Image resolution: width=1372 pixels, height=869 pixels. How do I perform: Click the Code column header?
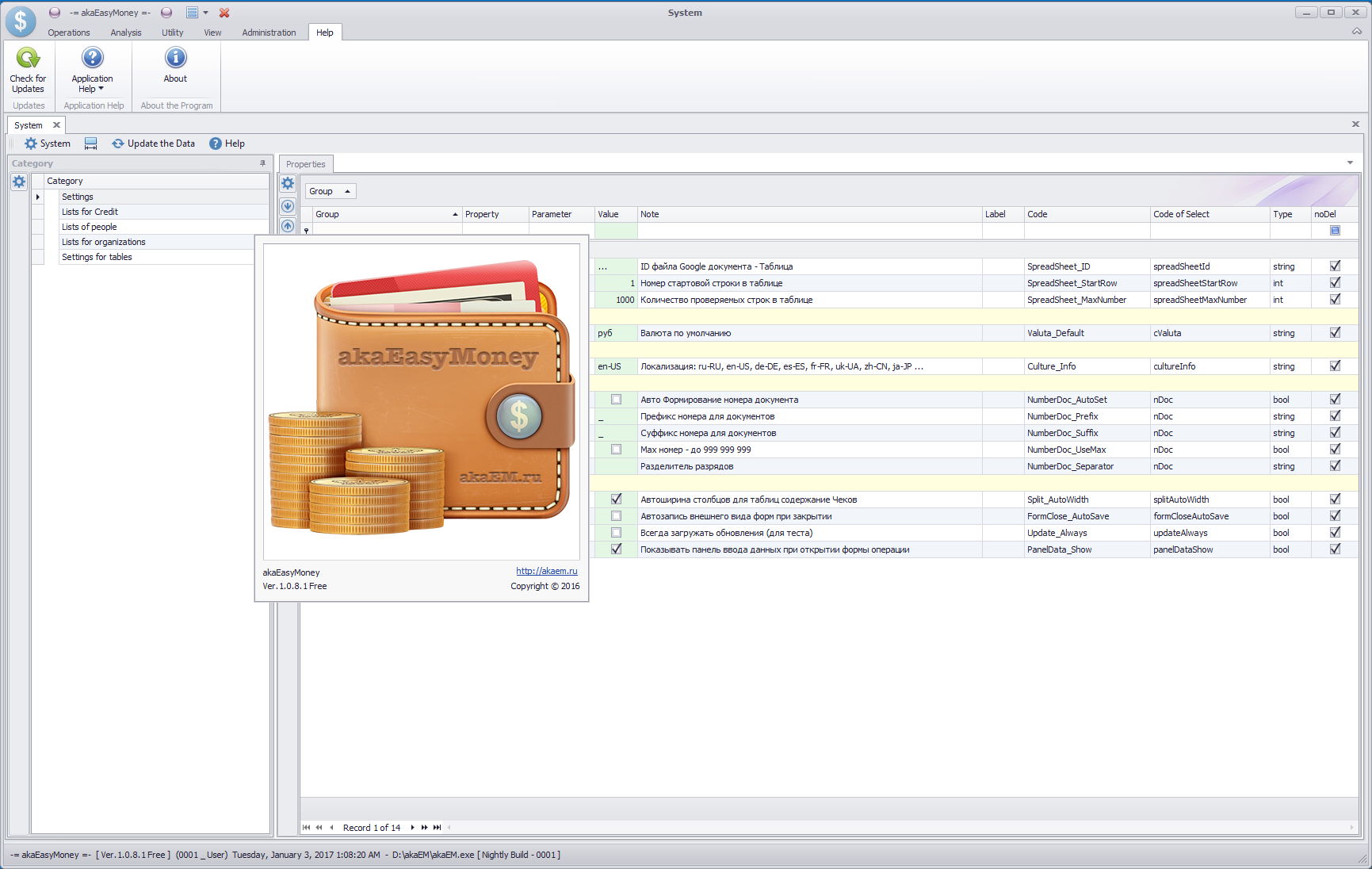[1087, 214]
